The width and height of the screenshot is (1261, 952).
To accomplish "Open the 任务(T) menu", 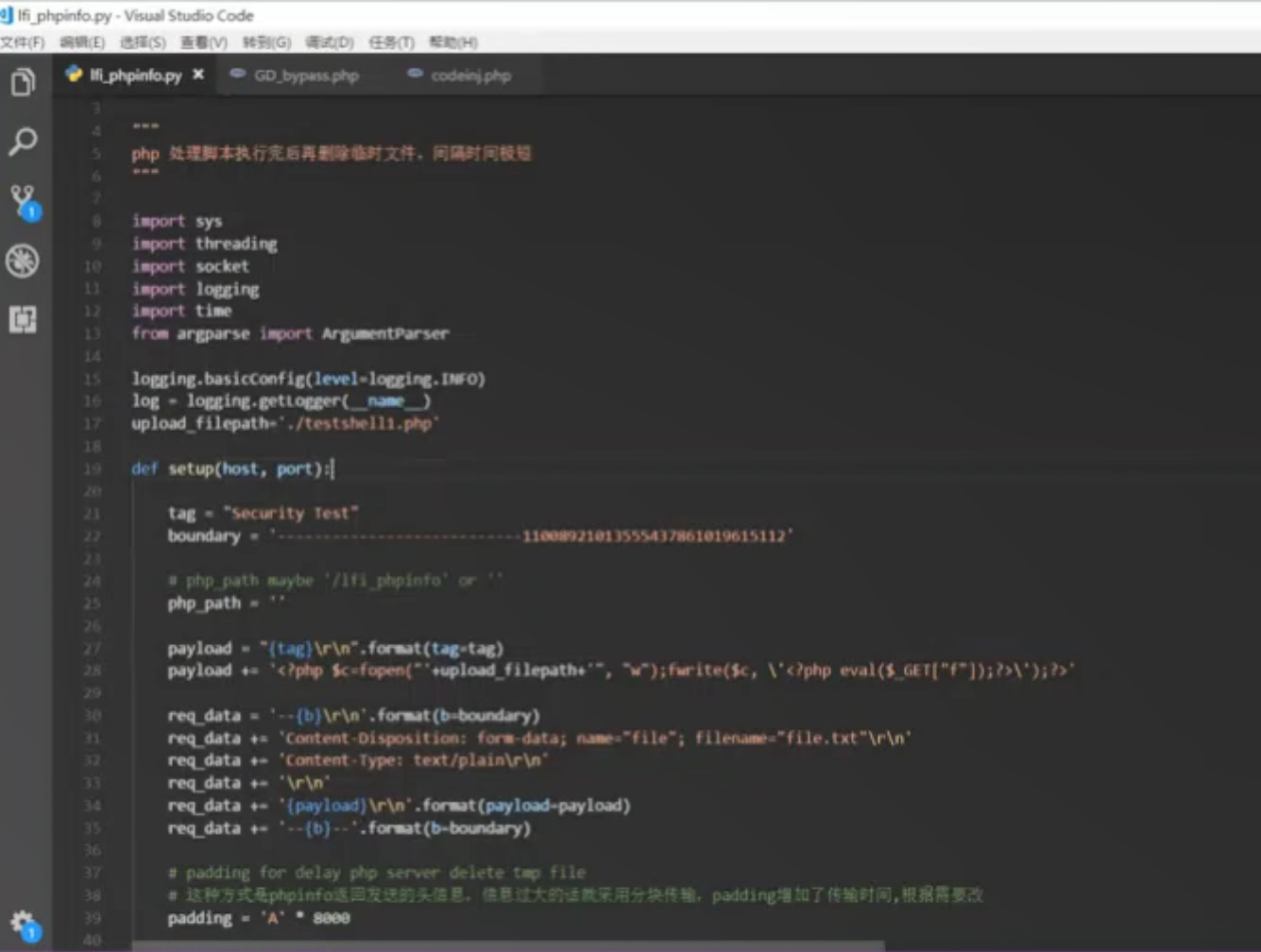I will pyautogui.click(x=391, y=42).
